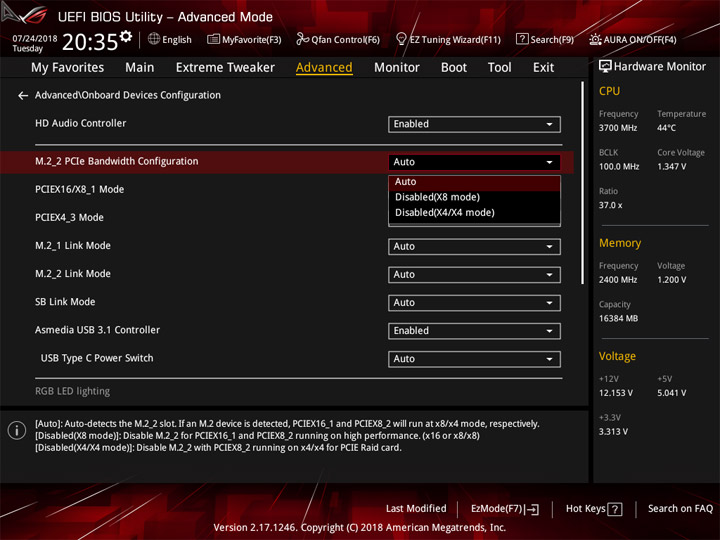Open the My Favorites tab
Image resolution: width=720 pixels, height=540 pixels.
point(68,68)
